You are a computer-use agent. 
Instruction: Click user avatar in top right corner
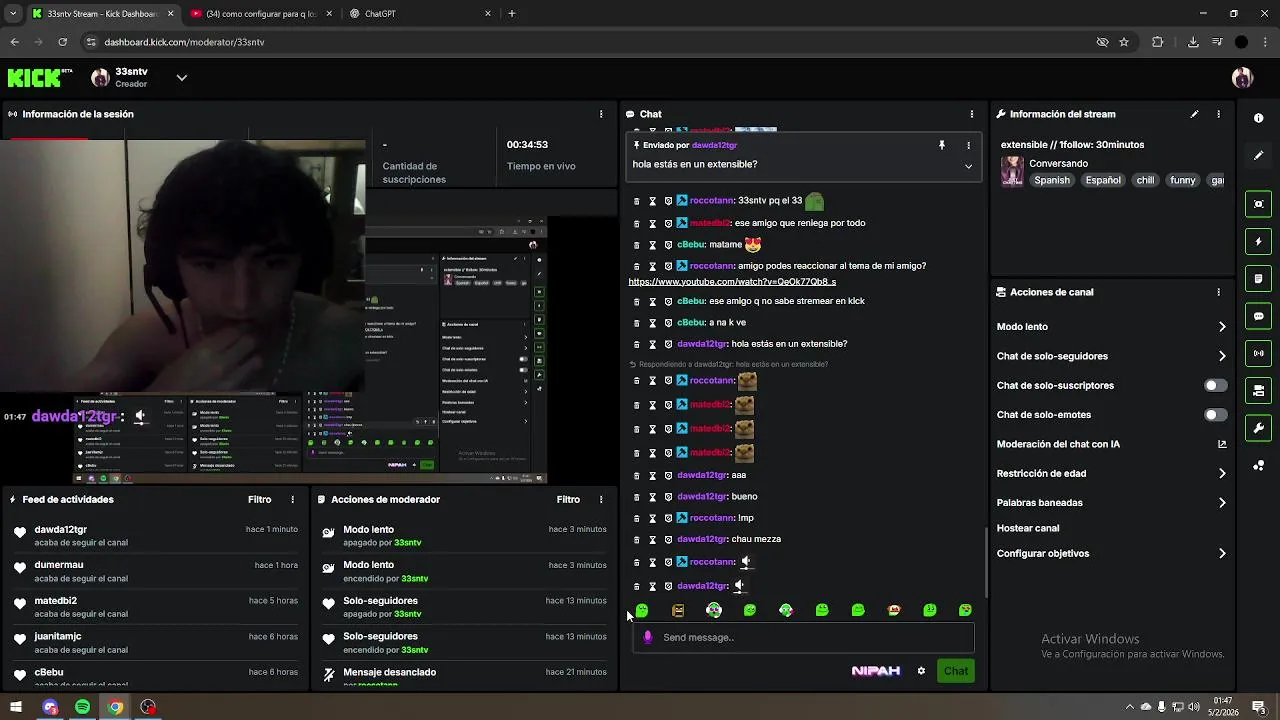tap(1242, 78)
